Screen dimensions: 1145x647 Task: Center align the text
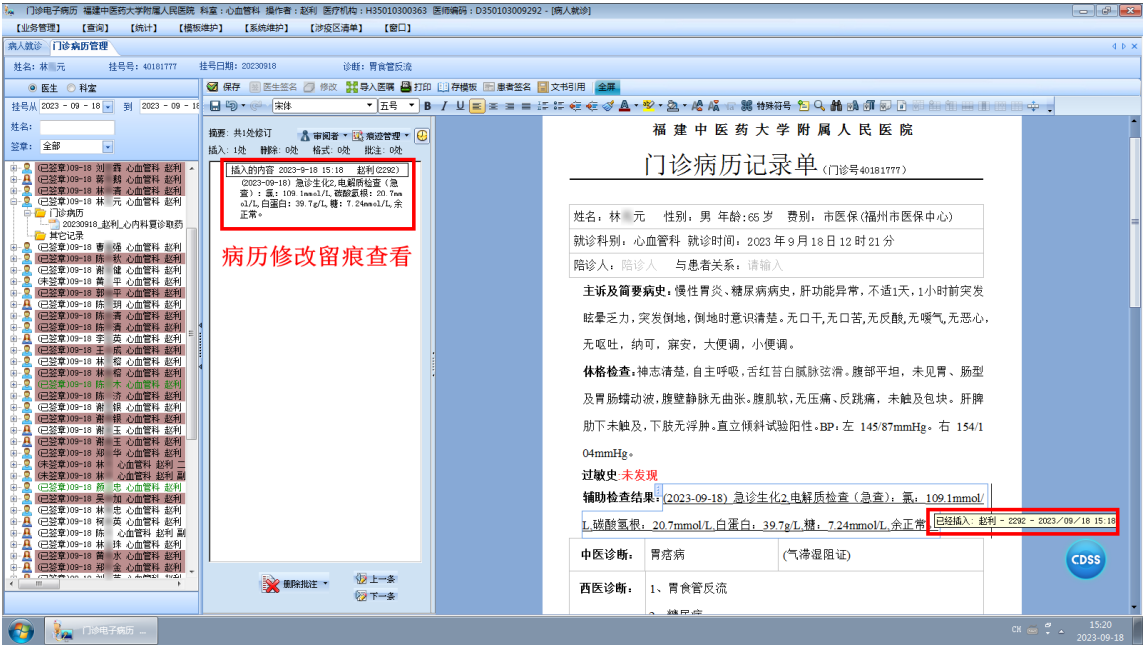tap(494, 106)
